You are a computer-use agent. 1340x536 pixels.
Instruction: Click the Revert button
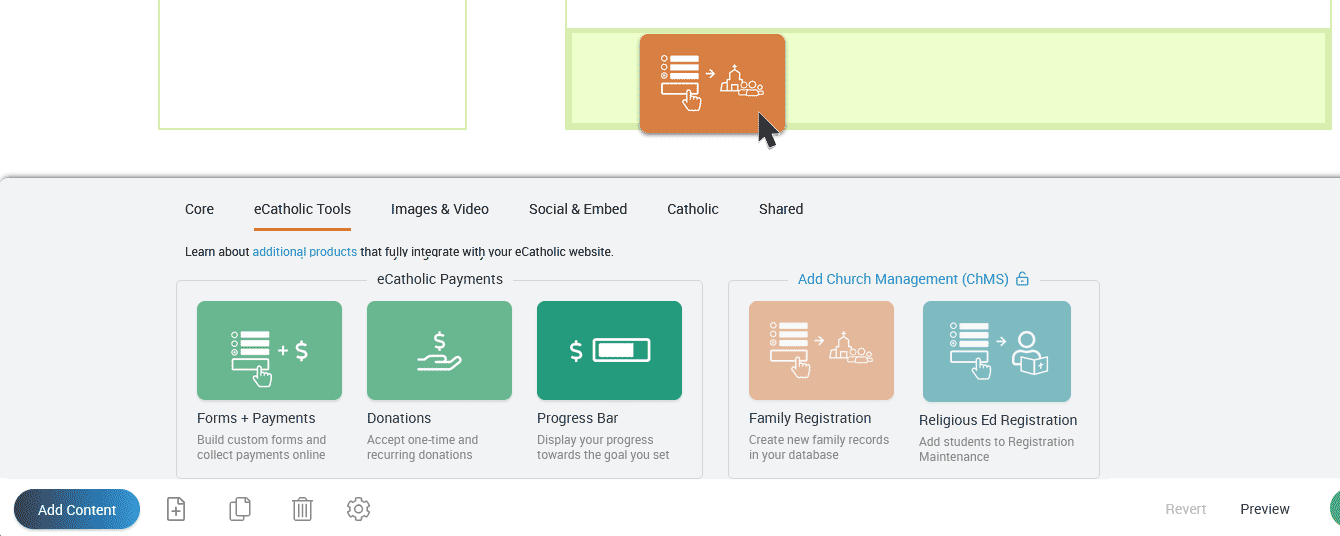tap(1186, 509)
